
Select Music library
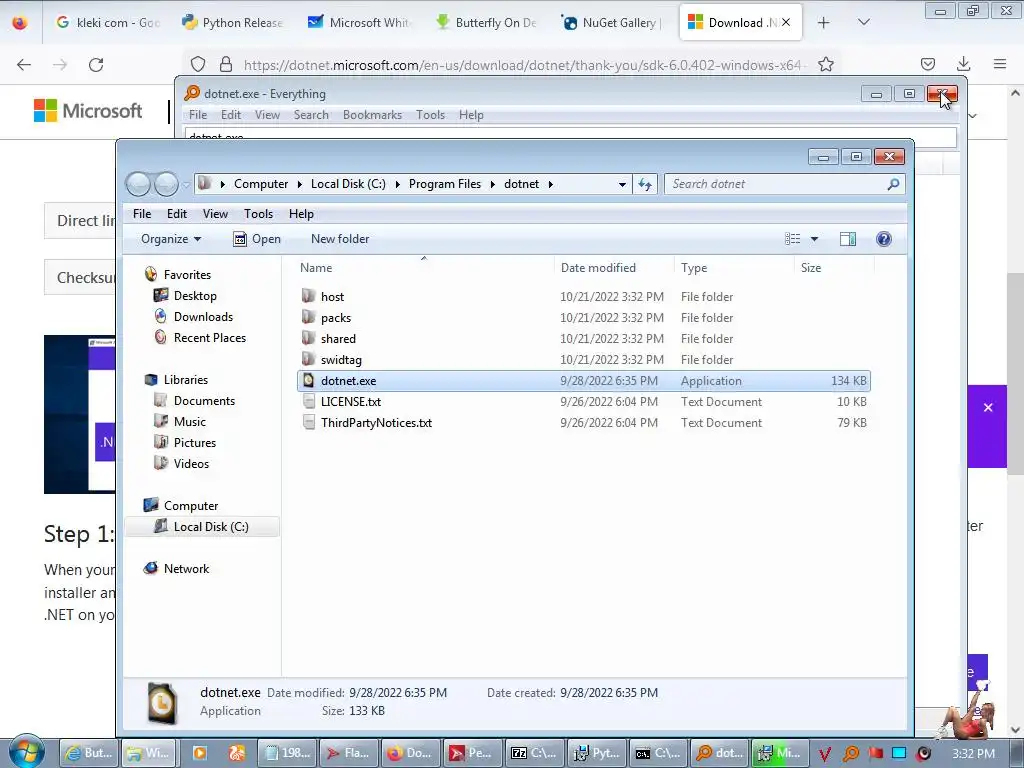click(x=189, y=421)
